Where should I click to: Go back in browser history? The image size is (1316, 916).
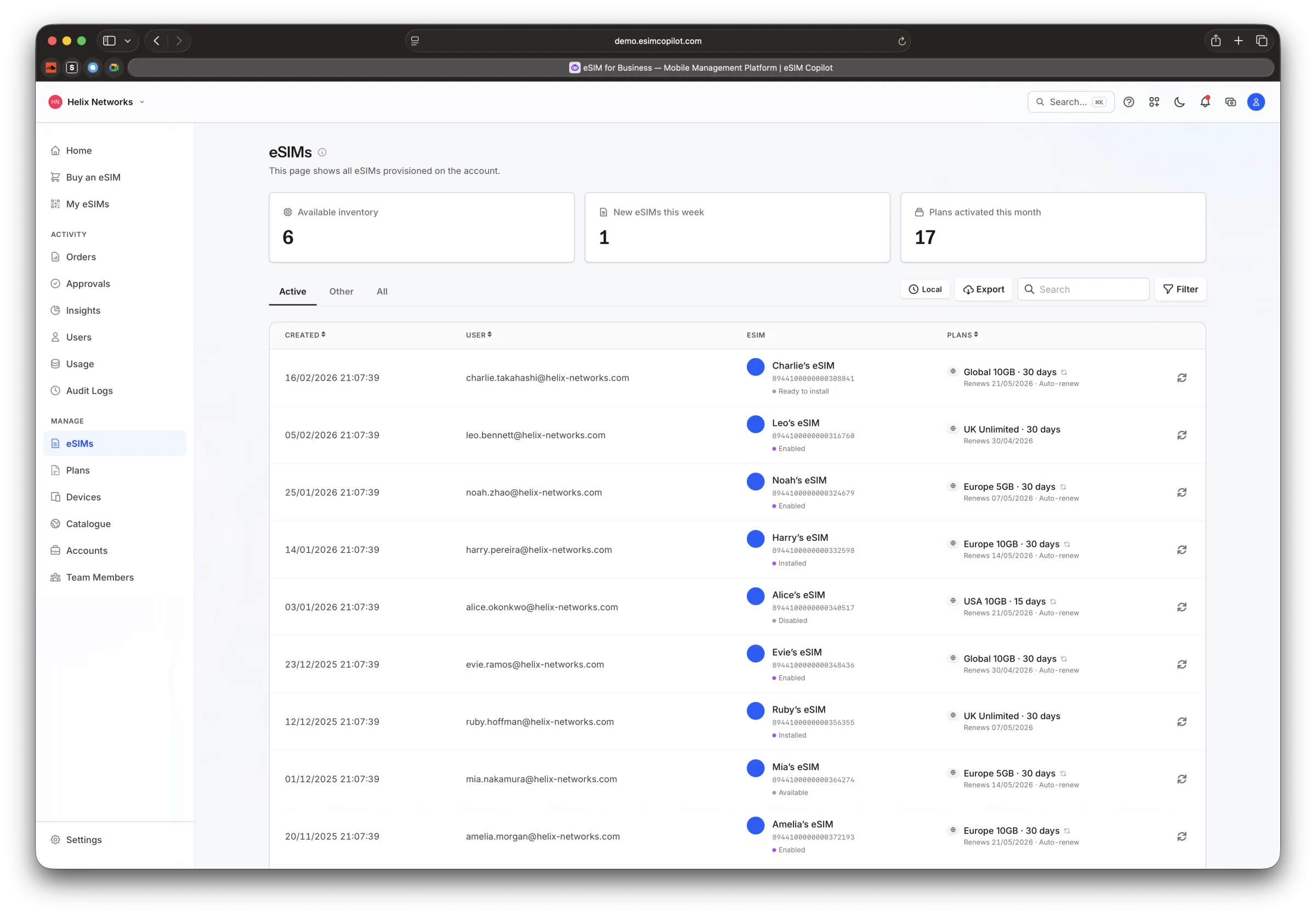(x=156, y=41)
